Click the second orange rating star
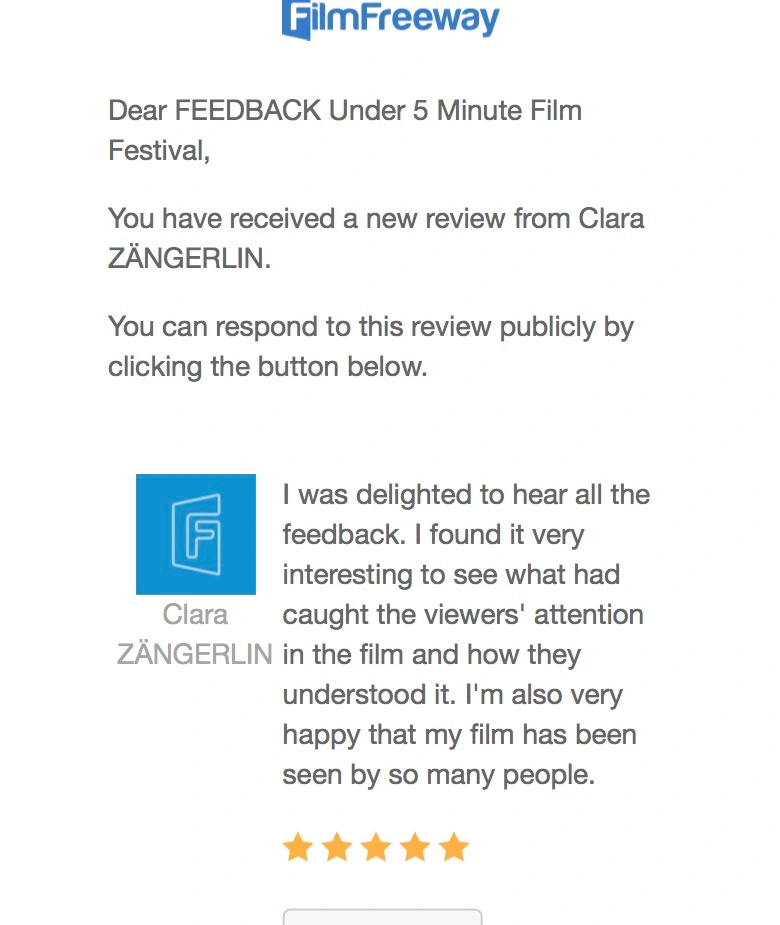This screenshot has height=925, width=780. click(x=337, y=848)
